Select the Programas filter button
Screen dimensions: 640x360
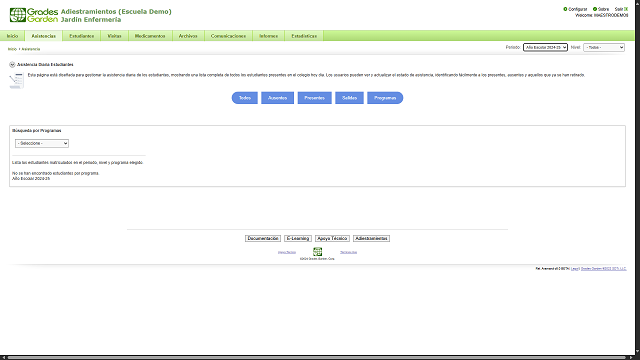[385, 98]
